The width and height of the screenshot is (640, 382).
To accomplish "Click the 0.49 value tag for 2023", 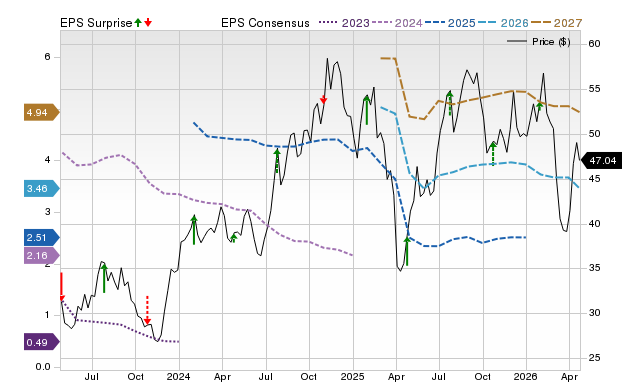I will point(42,342).
